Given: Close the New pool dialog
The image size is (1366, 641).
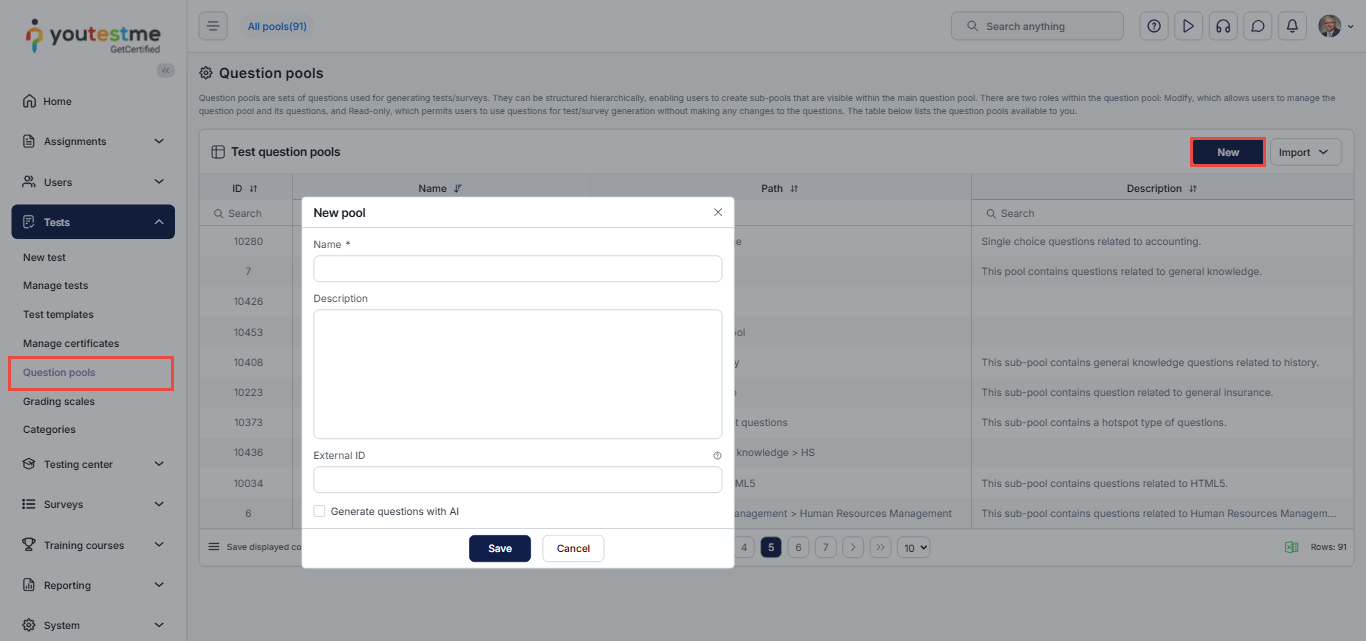Looking at the screenshot, I should pyautogui.click(x=718, y=212).
